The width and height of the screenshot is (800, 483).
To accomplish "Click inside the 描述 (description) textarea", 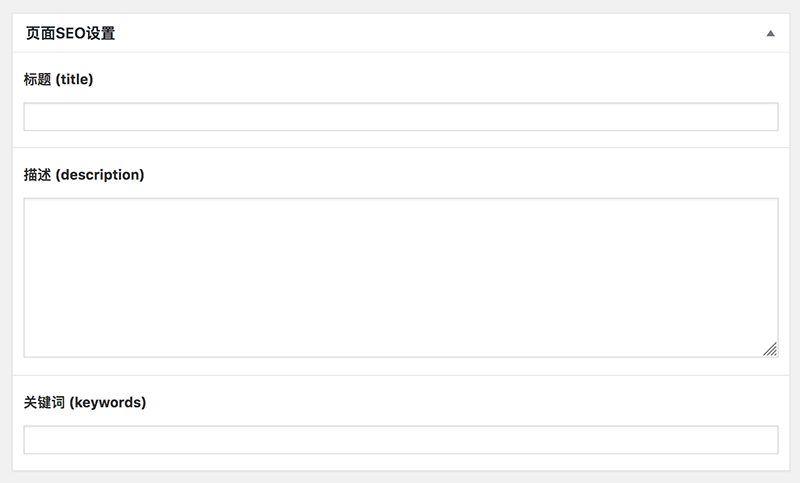I will [400, 277].
